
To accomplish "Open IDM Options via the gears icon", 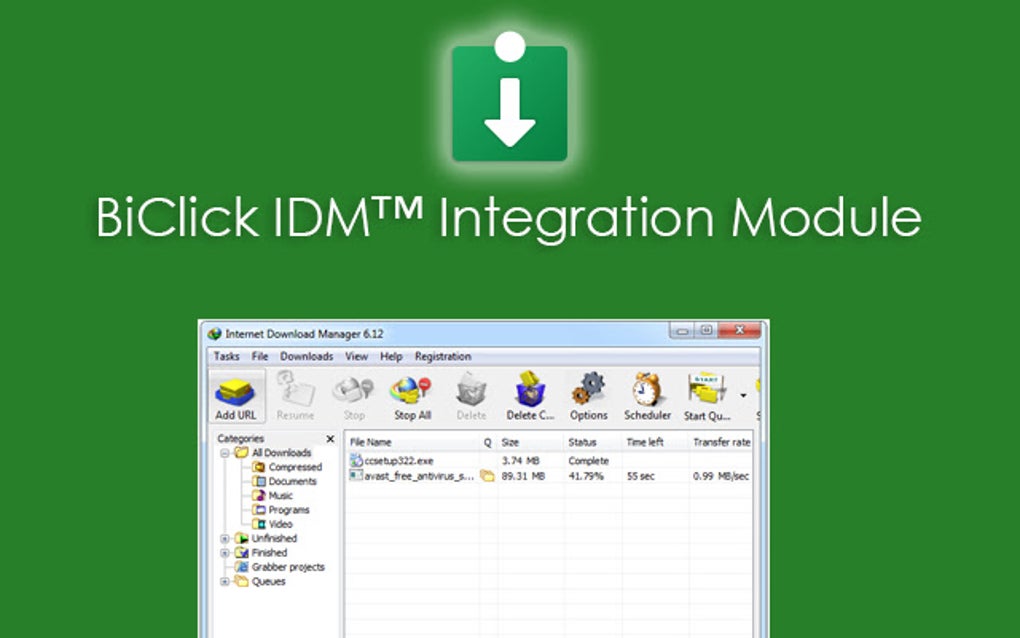I will pyautogui.click(x=589, y=390).
